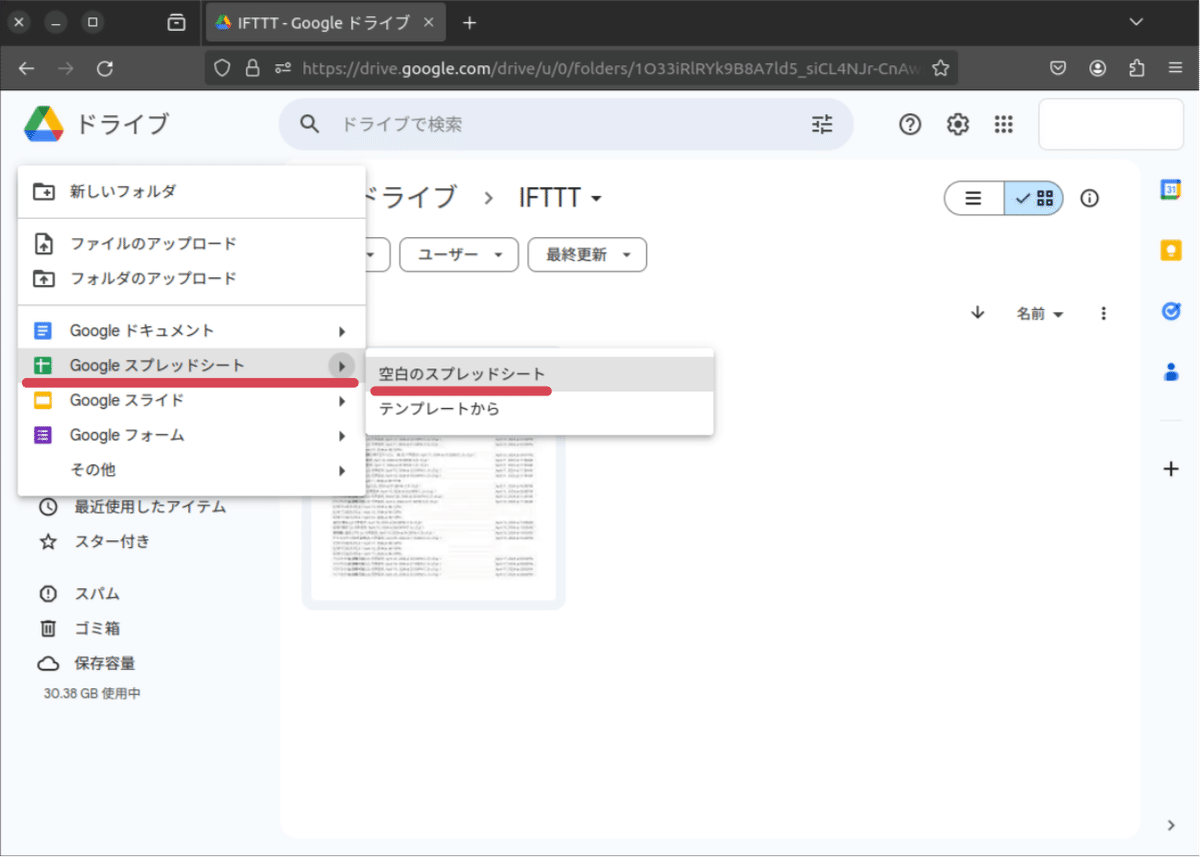Screen dimensions: 1200x857
Task: Go back in browser history
Action: pos(27,68)
